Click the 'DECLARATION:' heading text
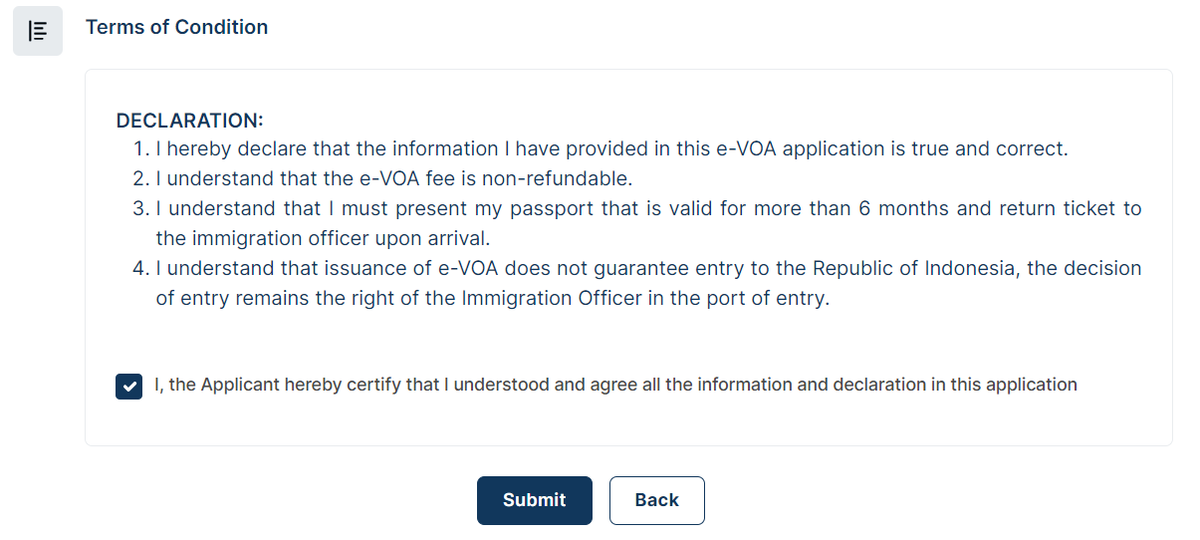The height and width of the screenshot is (540, 1200). 190,121
